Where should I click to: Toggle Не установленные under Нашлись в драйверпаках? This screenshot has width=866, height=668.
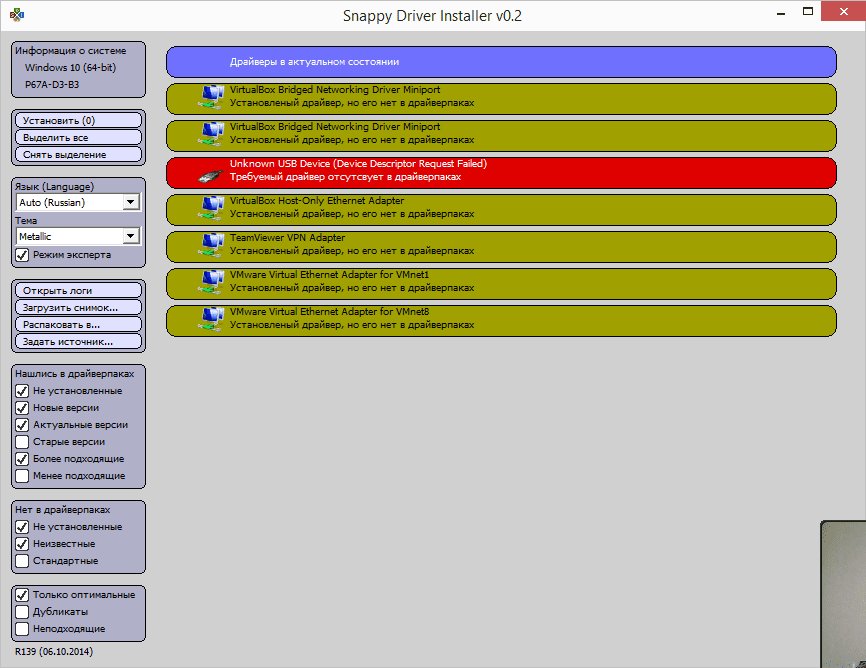tap(22, 391)
